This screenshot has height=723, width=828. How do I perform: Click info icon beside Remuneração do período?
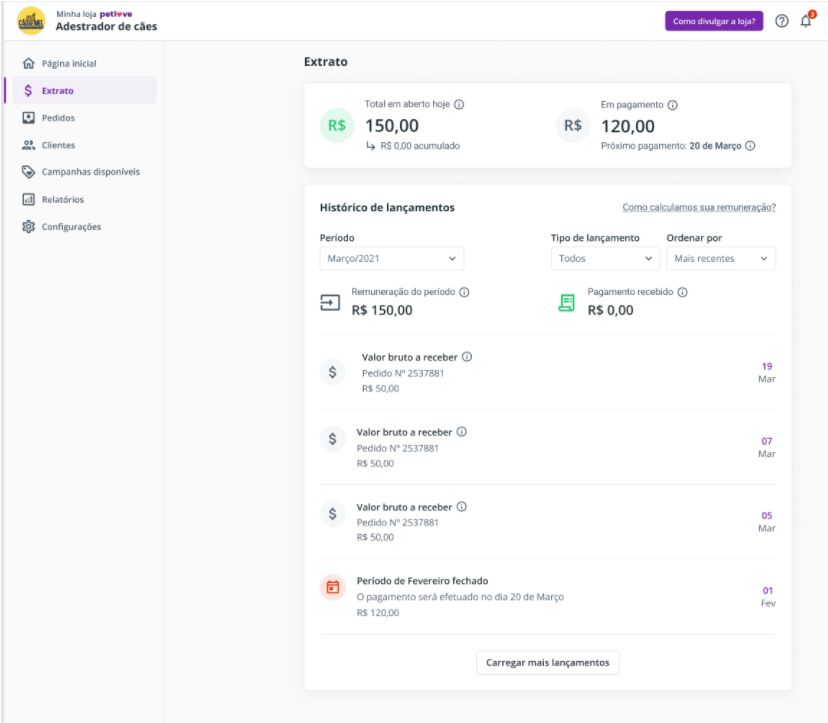(x=464, y=292)
